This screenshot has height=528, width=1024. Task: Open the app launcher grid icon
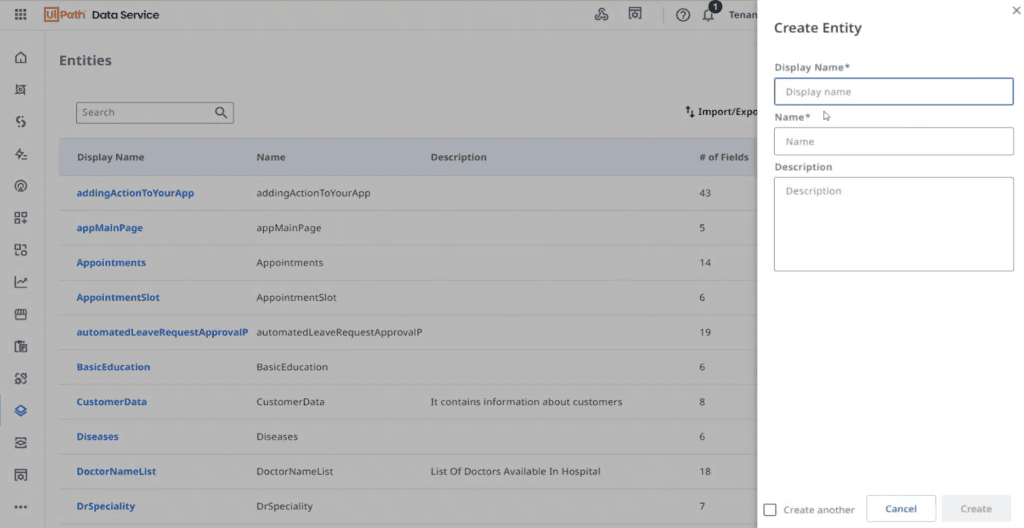pos(20,14)
